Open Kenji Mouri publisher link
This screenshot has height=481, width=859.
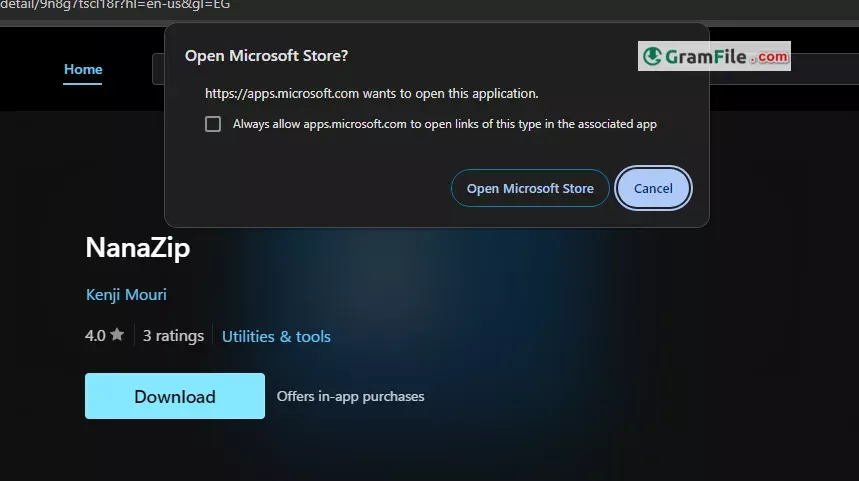[126, 295]
